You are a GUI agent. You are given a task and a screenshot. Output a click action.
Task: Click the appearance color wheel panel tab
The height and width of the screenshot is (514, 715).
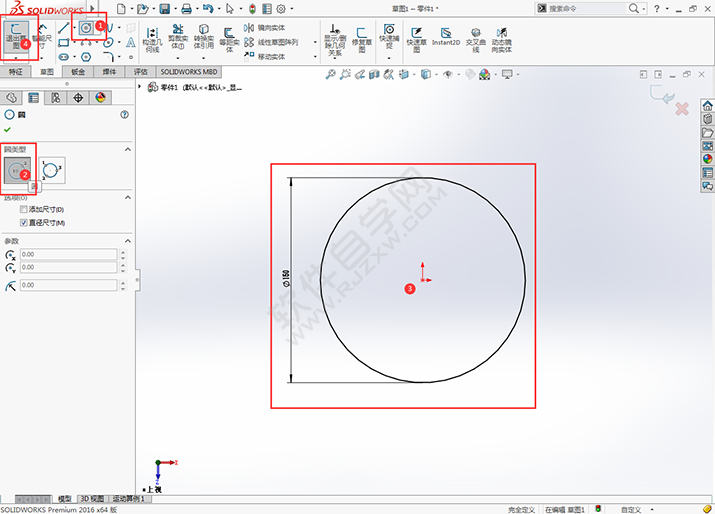coord(99,97)
